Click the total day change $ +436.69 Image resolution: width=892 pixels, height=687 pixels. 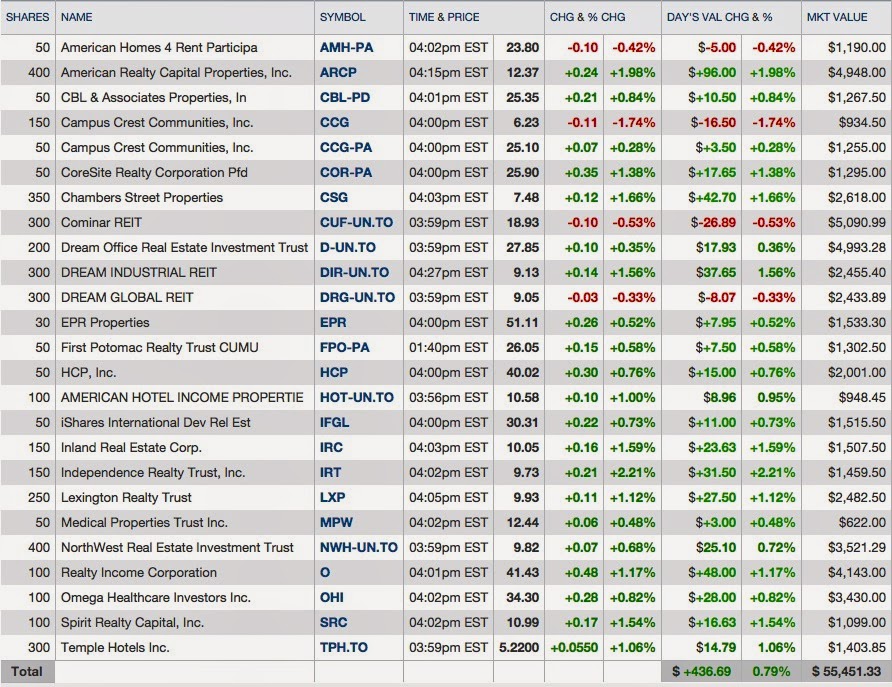click(701, 672)
